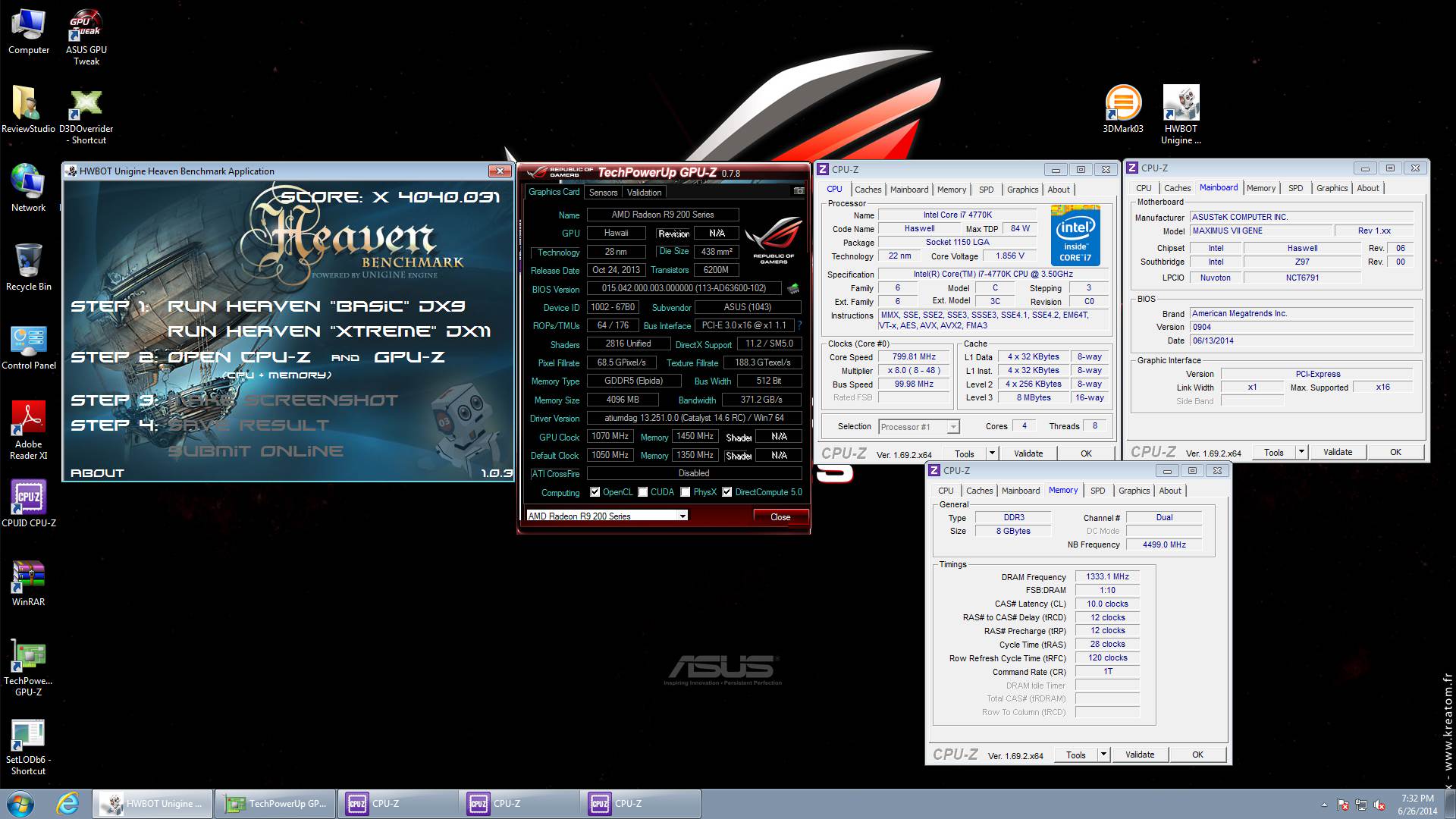Open SPD tab in first CPU-Z window
This screenshot has width=1456, height=819.
[986, 190]
